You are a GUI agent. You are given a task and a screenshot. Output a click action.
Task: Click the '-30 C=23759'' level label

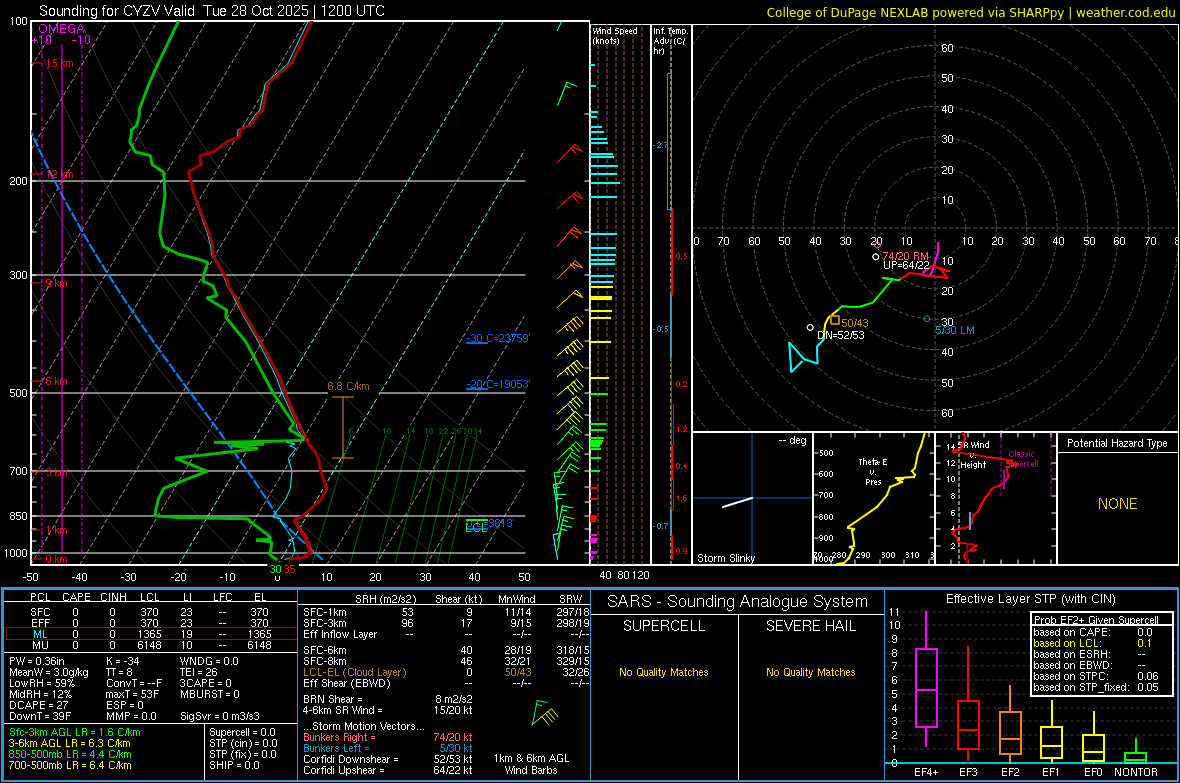(498, 338)
